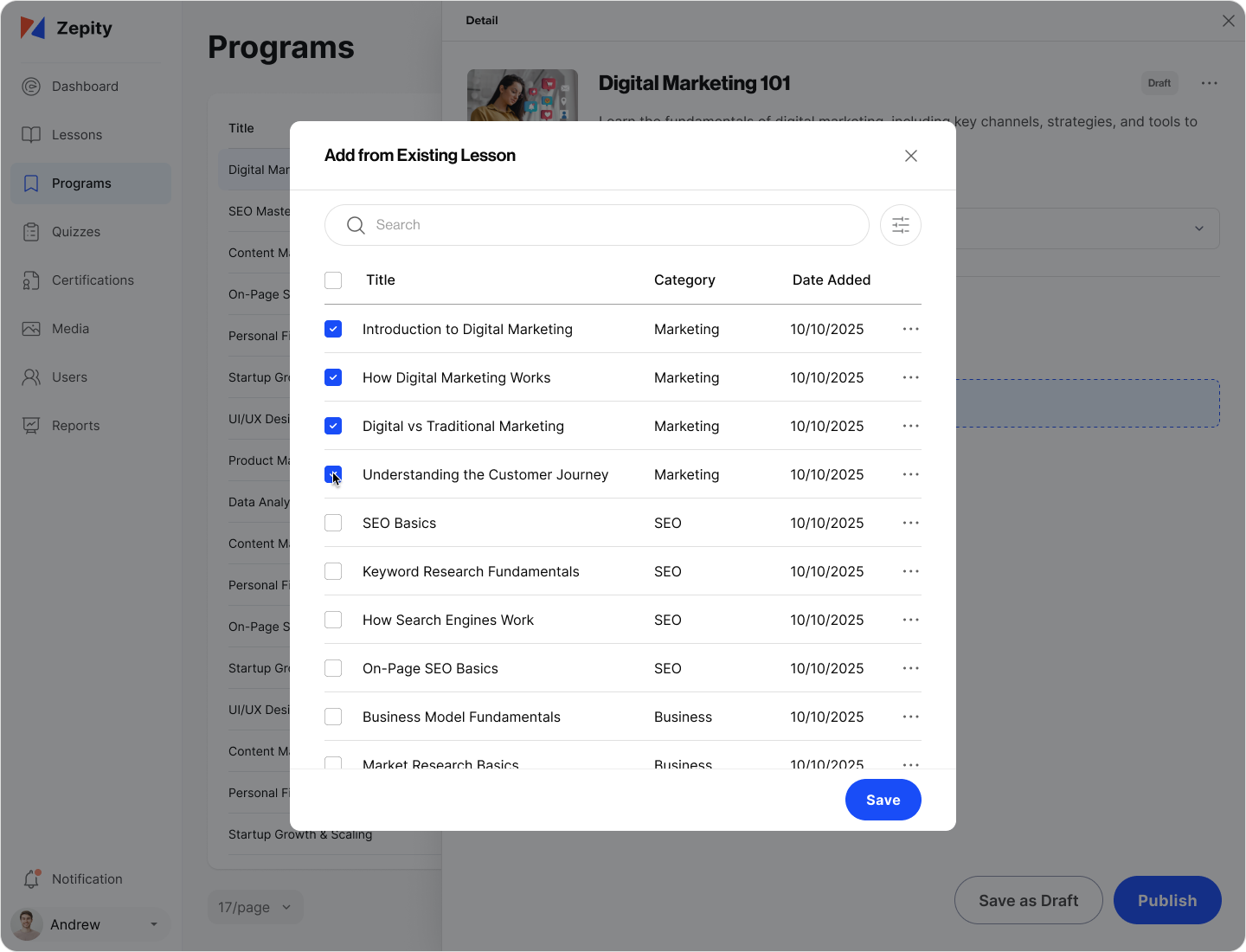
Task: Click the Dashboard icon in sidebar
Action: 31,87
